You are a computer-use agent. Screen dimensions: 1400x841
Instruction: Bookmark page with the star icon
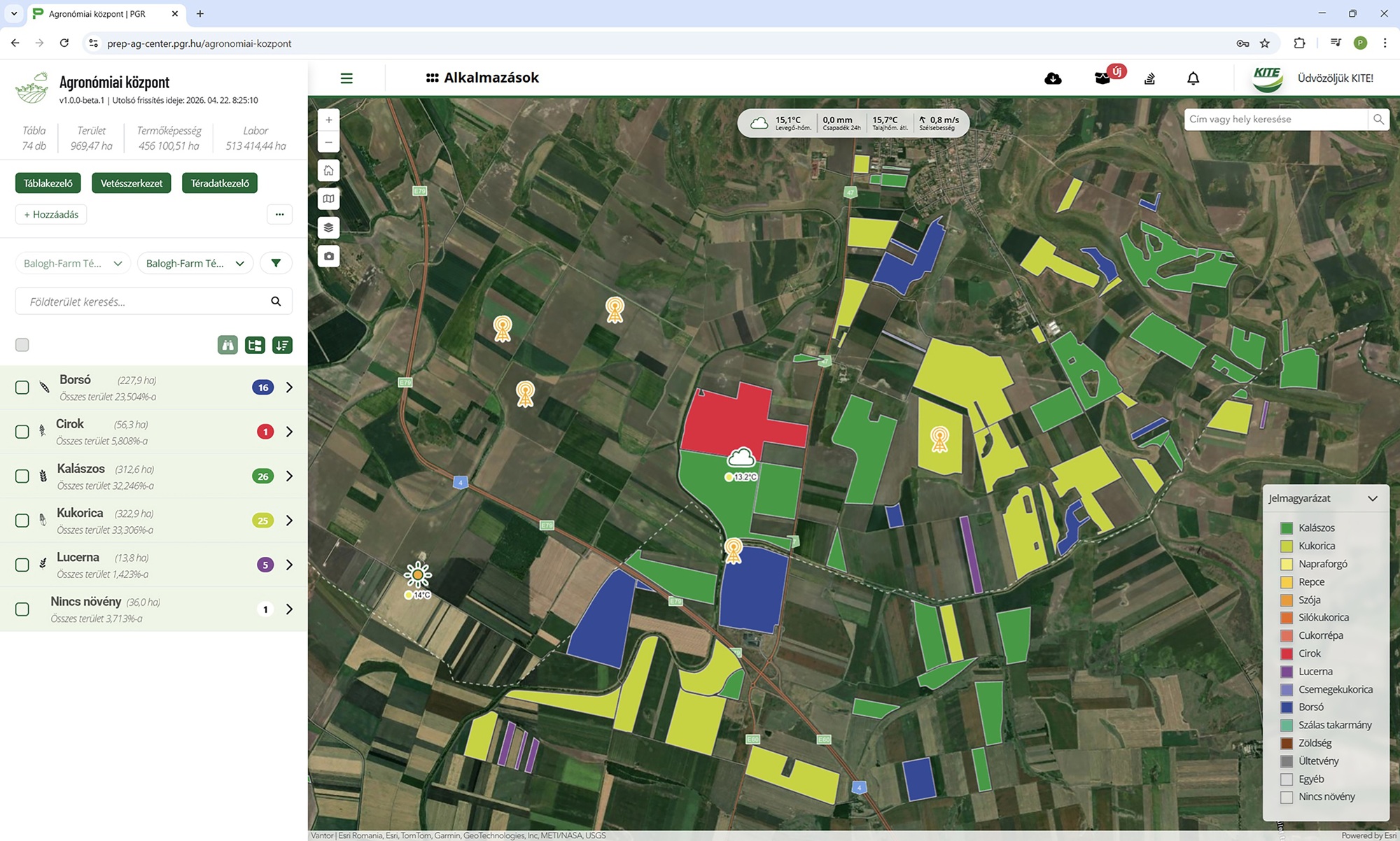coord(1265,43)
